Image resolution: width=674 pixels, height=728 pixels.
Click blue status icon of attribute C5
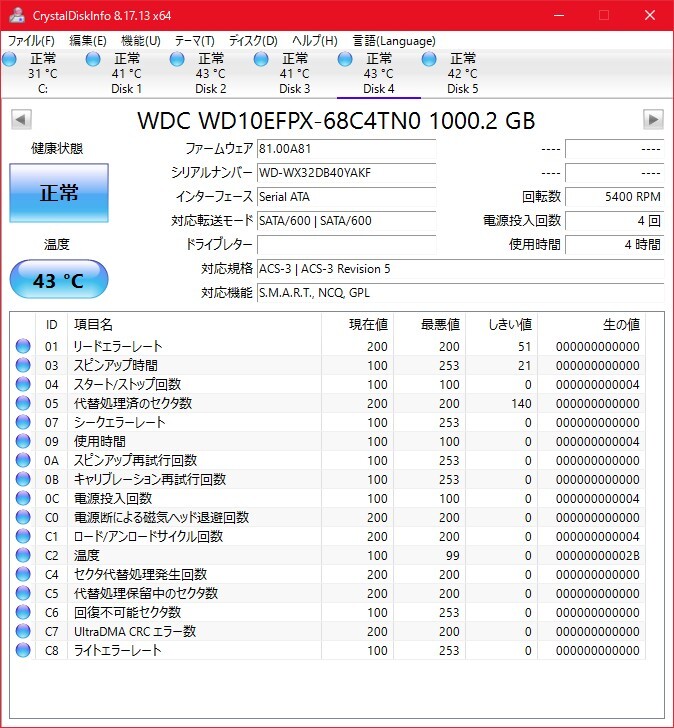tap(23, 593)
